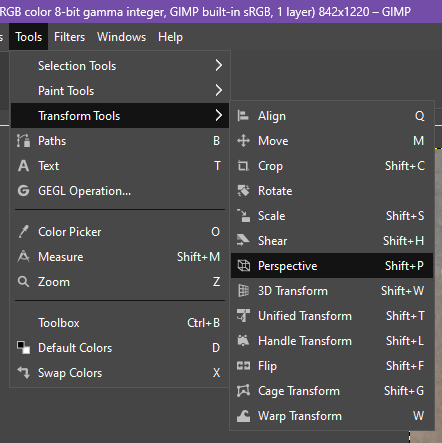Open the Filters menu
Viewport: 442px width, 443px height.
(69, 37)
